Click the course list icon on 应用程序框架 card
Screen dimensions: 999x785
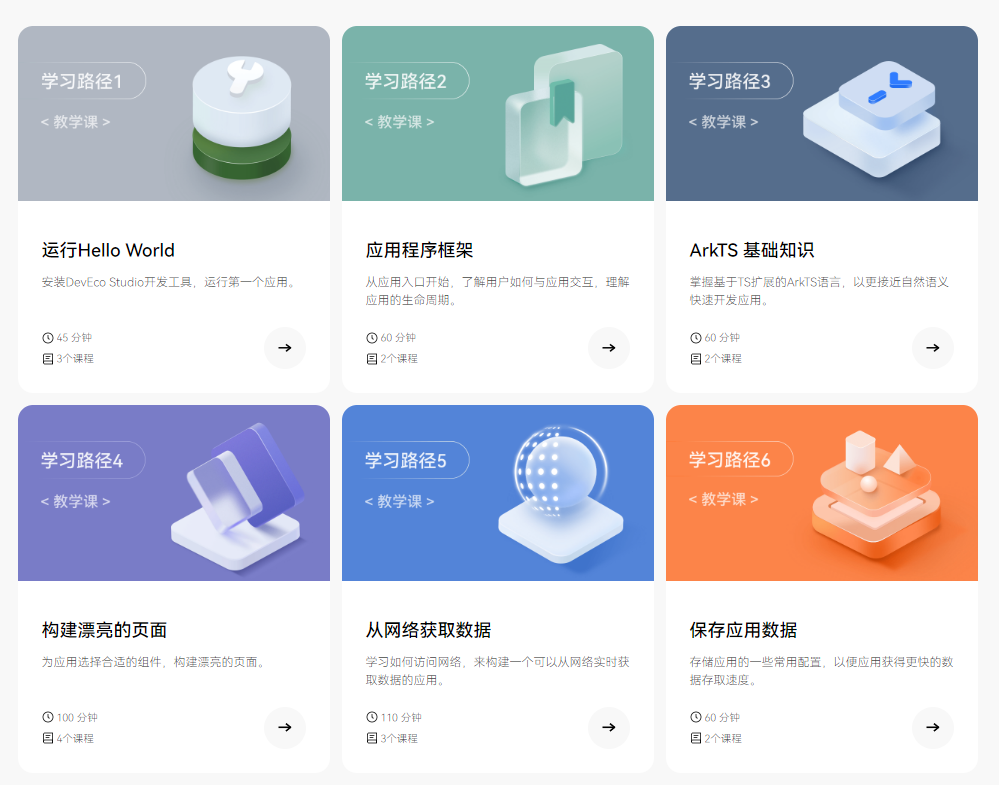[372, 359]
